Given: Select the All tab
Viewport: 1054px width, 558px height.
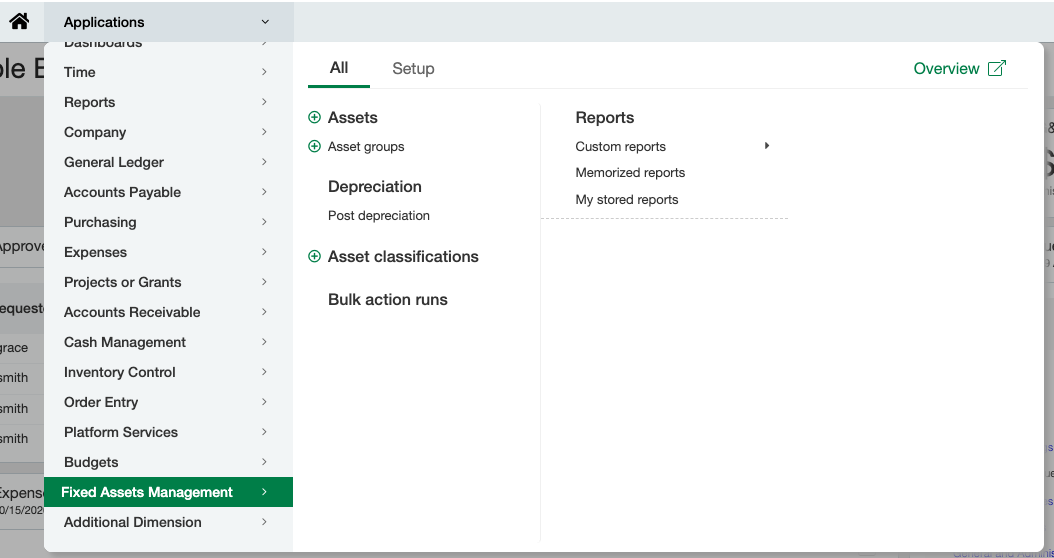Looking at the screenshot, I should click(x=339, y=68).
